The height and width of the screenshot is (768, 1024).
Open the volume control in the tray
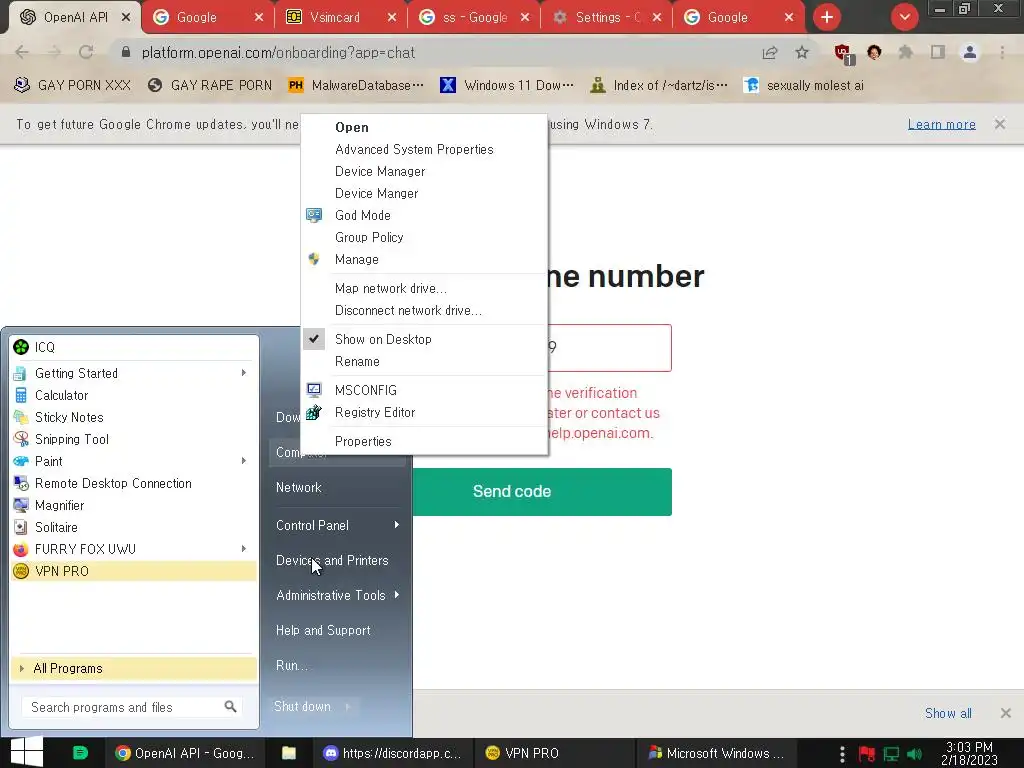click(x=914, y=754)
